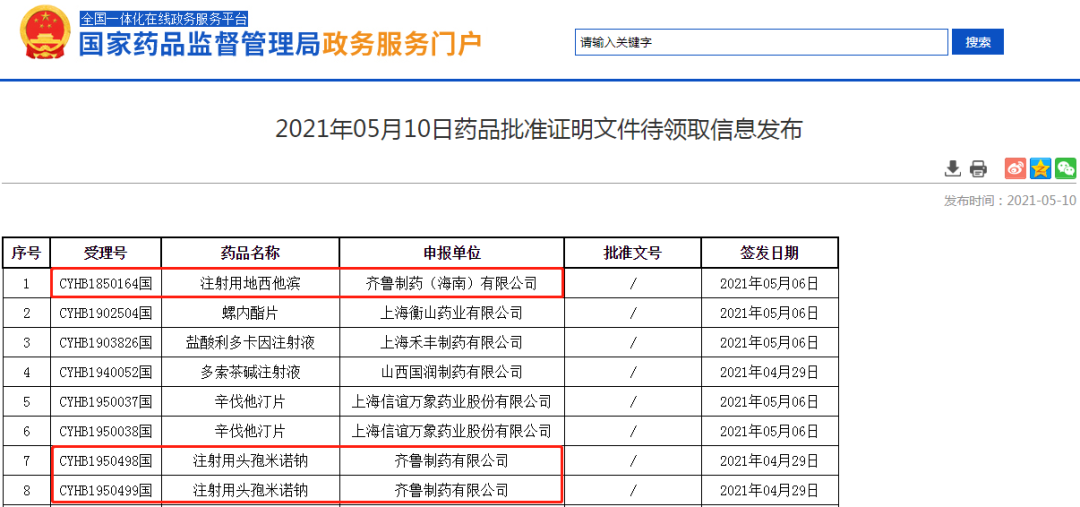Screen dimensions: 1080x507
Task: Select the page title 2021年05月10日药品批准证明文件待领取信息发布
Action: point(539,130)
